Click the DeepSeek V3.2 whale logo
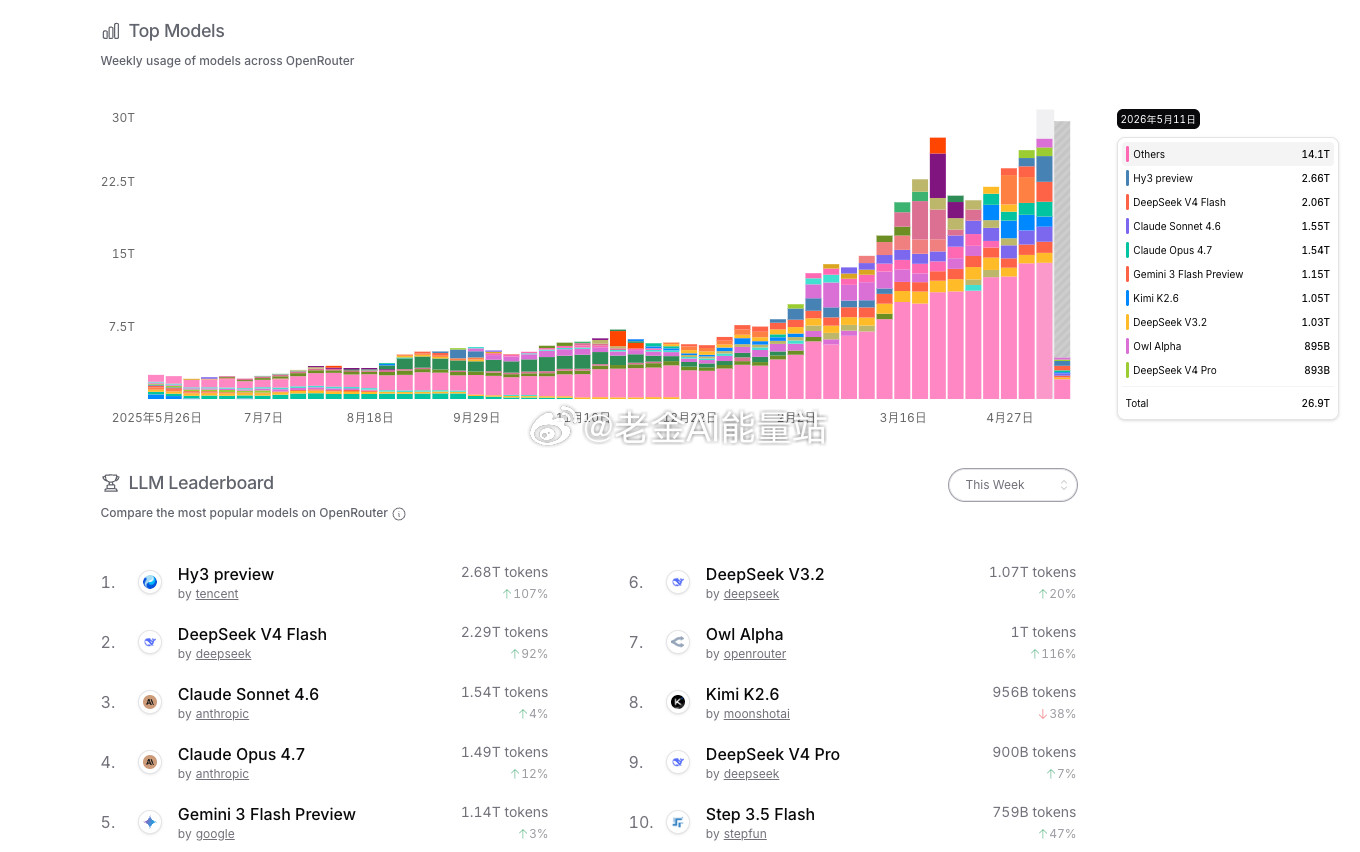 (x=678, y=582)
